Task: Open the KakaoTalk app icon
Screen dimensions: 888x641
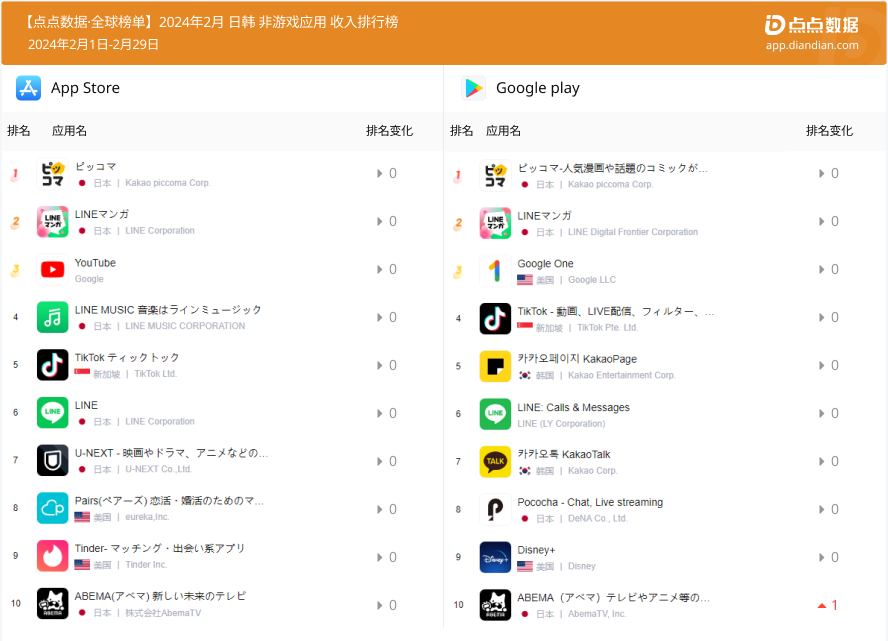Action: coord(496,461)
